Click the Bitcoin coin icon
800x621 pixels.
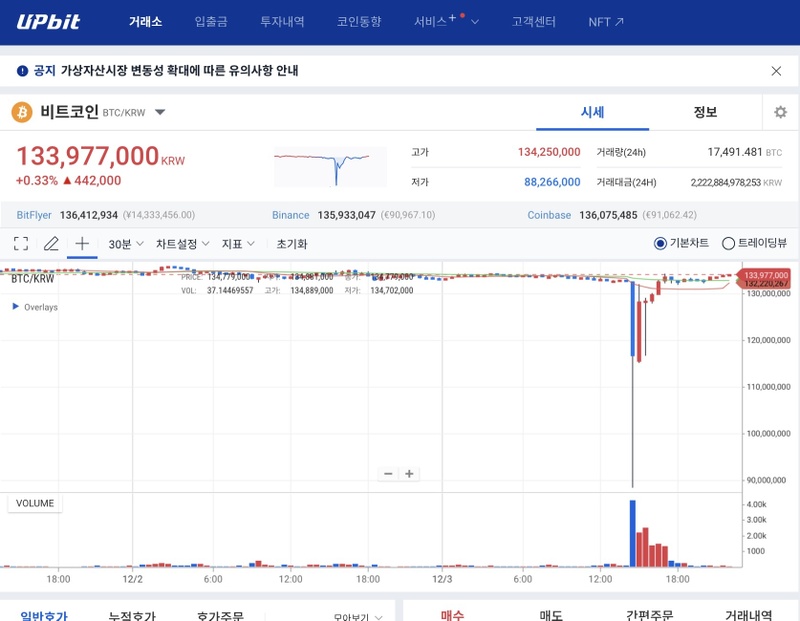coord(22,112)
